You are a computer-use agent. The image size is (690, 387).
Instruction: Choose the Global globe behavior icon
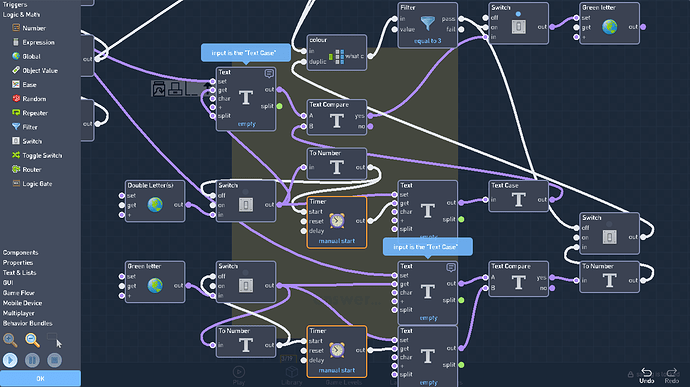pos(16,56)
